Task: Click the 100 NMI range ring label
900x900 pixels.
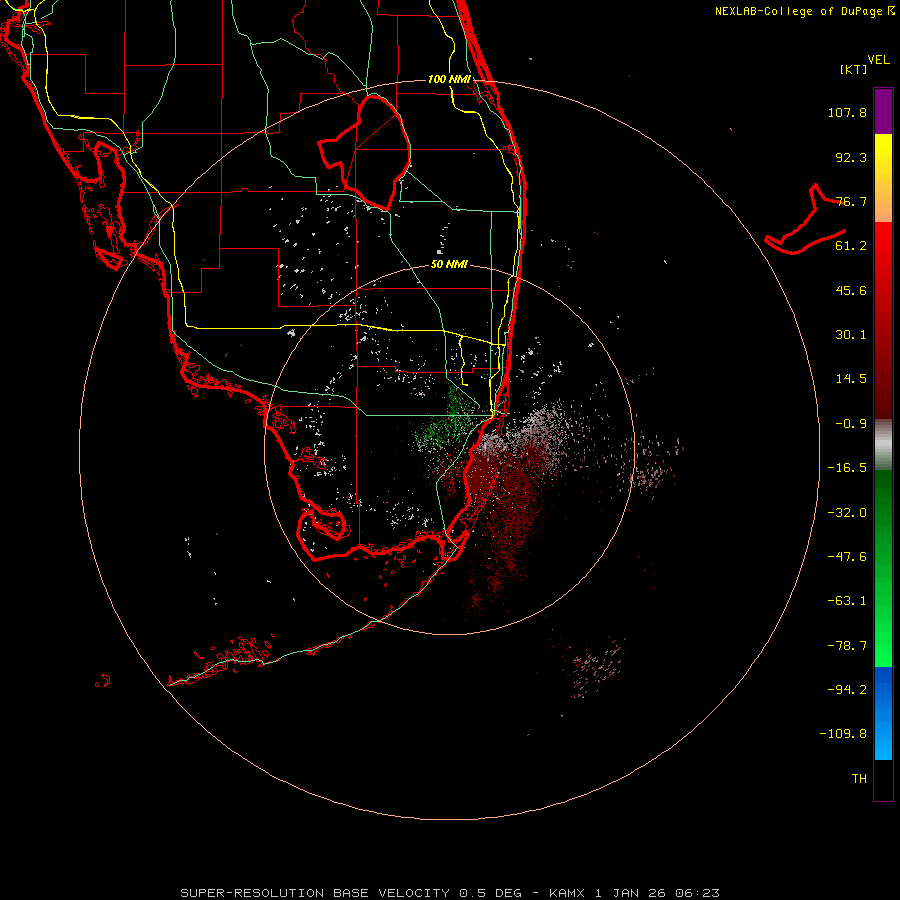Action: pyautogui.click(x=449, y=79)
